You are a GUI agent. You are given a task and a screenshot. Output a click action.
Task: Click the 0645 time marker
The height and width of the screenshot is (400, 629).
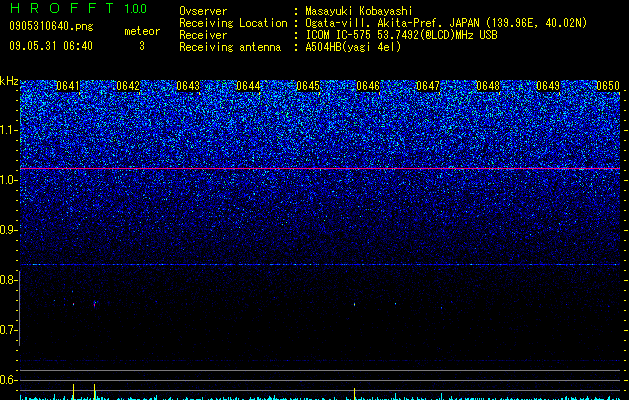coord(308,86)
